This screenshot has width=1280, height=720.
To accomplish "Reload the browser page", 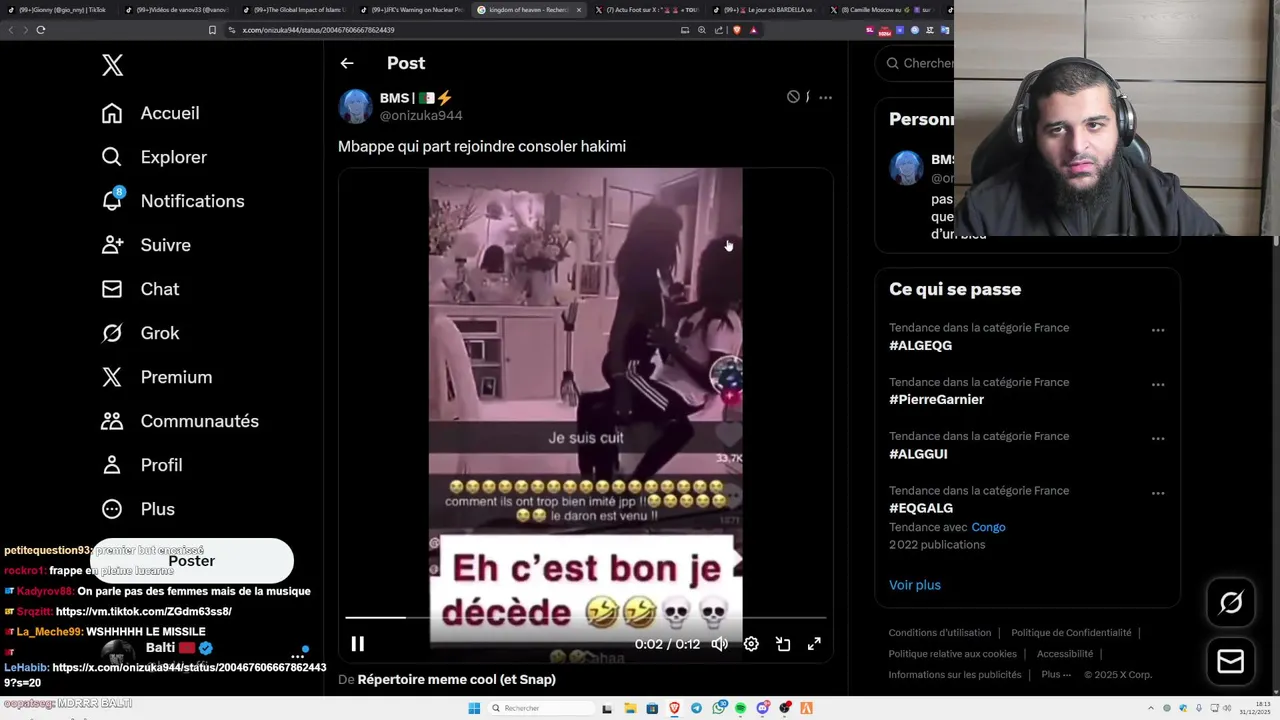I will 41,30.
